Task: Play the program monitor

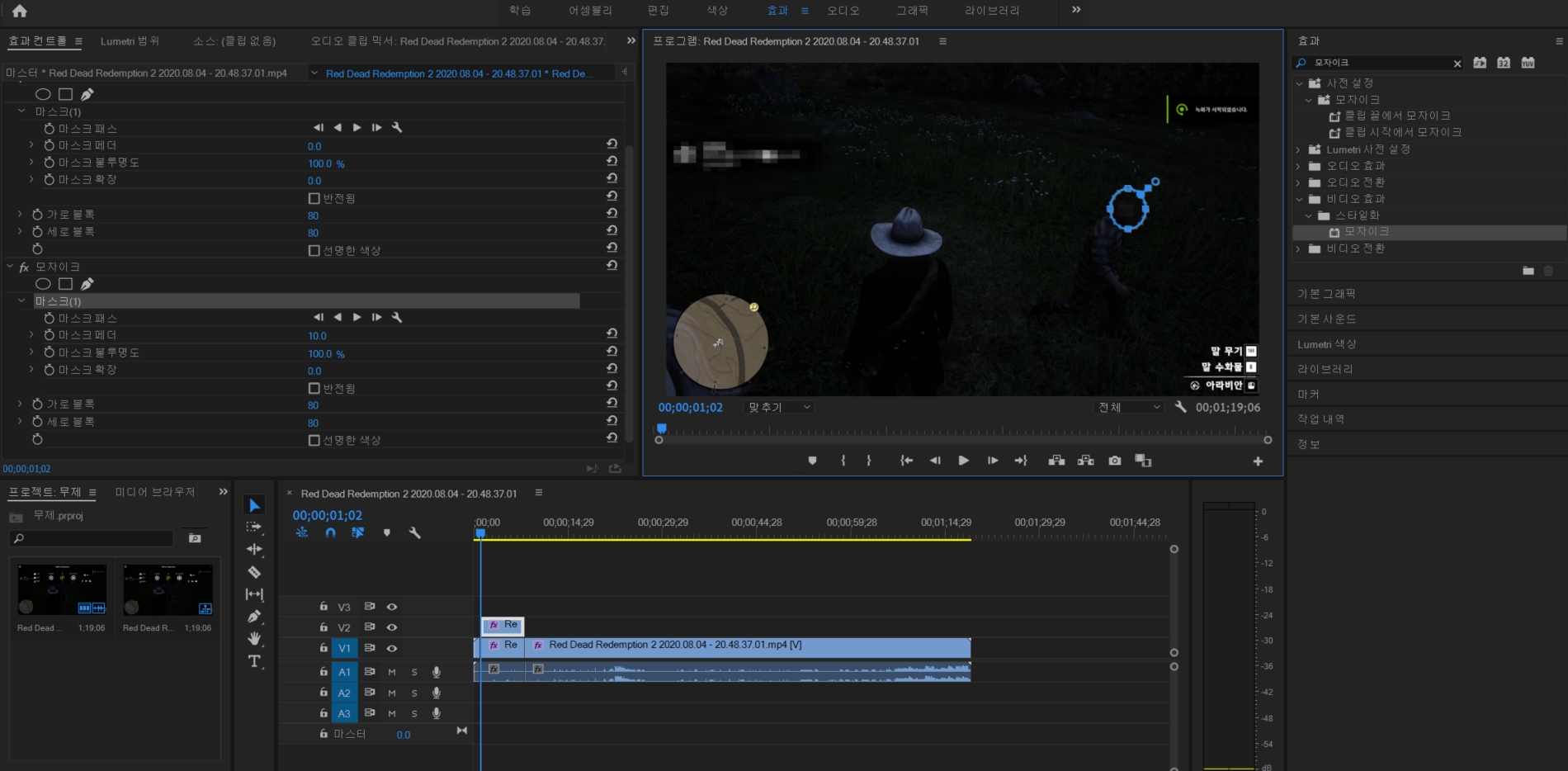Action: click(963, 461)
